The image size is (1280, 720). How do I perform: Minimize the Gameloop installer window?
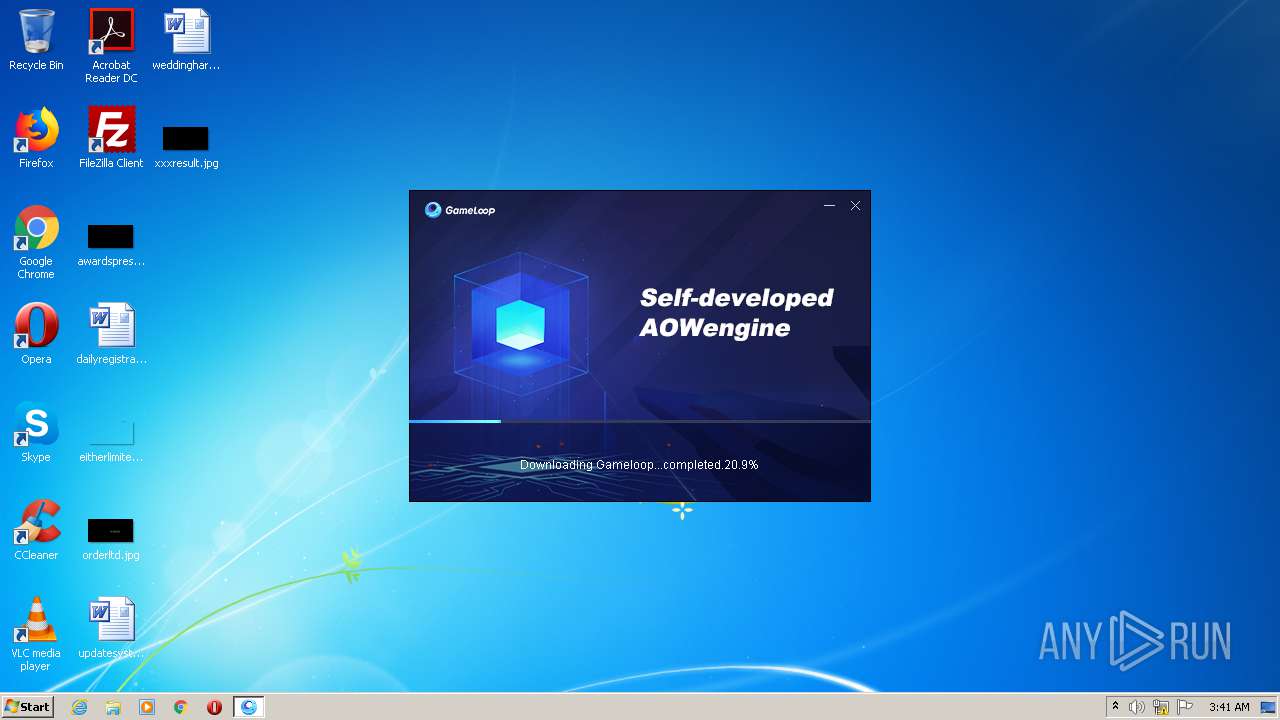tap(829, 206)
